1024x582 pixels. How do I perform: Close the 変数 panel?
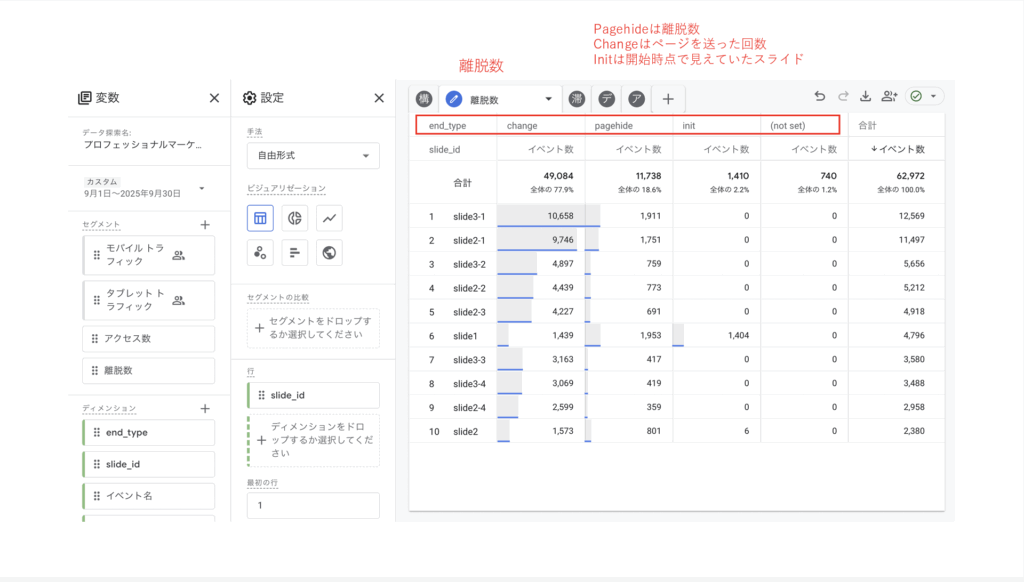[214, 98]
